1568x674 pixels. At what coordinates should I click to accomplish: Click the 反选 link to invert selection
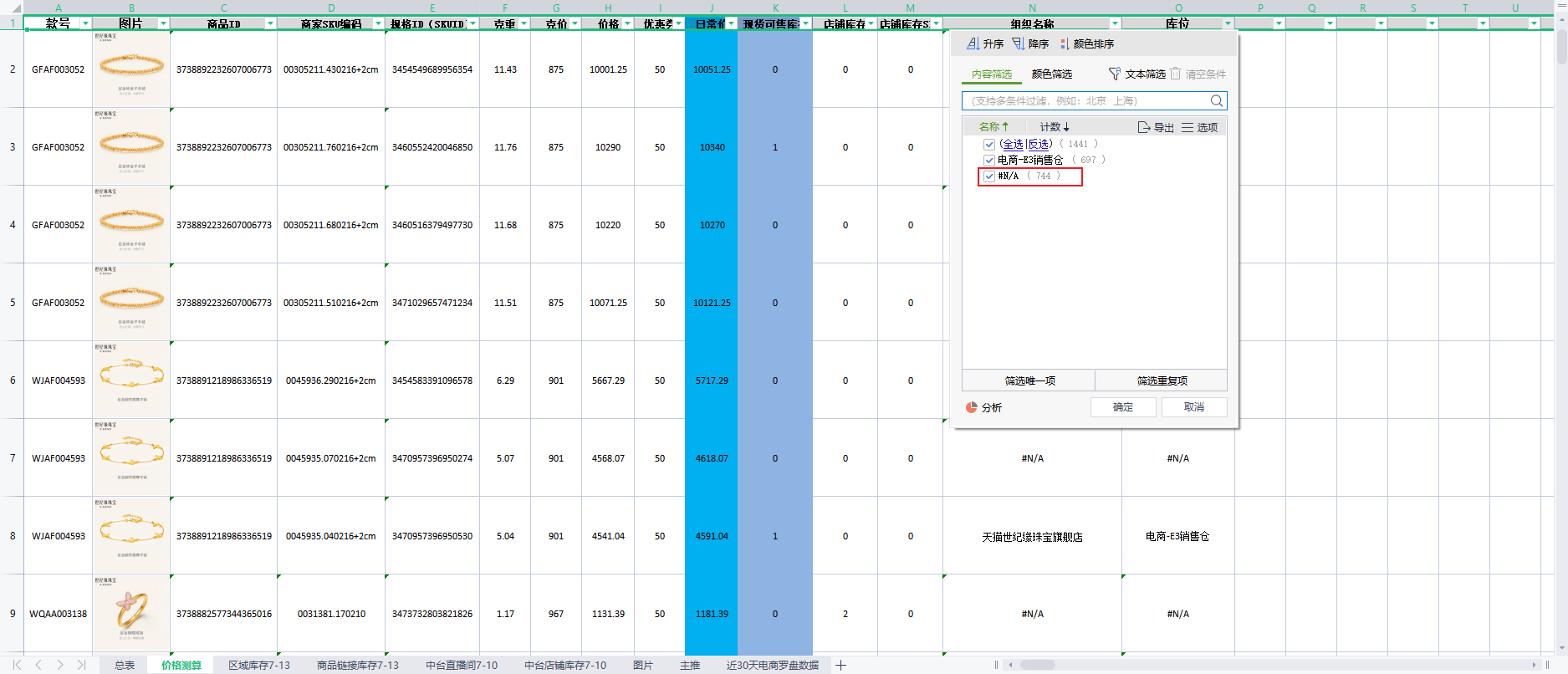(1039, 144)
